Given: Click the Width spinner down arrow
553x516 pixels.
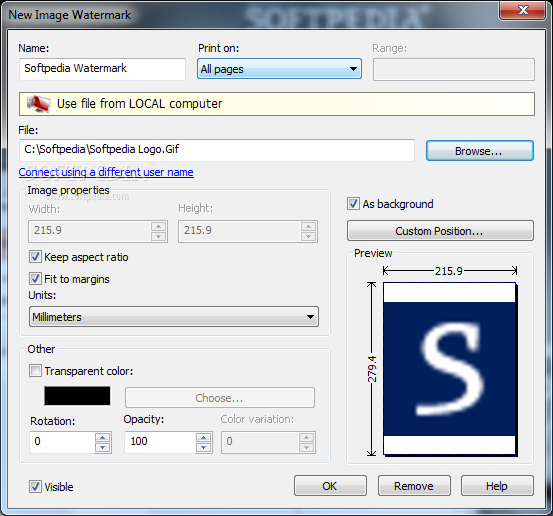Looking at the screenshot, I should (x=159, y=237).
